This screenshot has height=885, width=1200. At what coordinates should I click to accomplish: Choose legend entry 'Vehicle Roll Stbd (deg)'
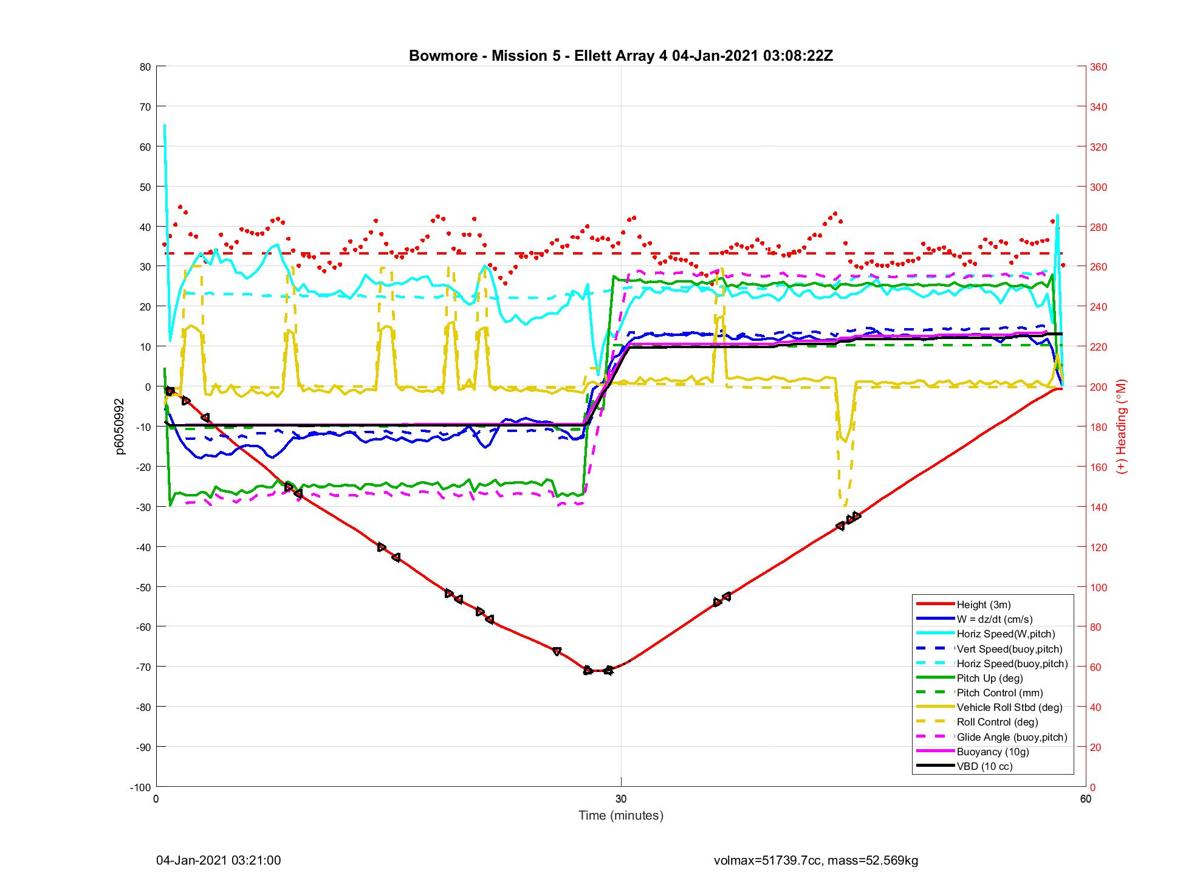click(x=1010, y=707)
